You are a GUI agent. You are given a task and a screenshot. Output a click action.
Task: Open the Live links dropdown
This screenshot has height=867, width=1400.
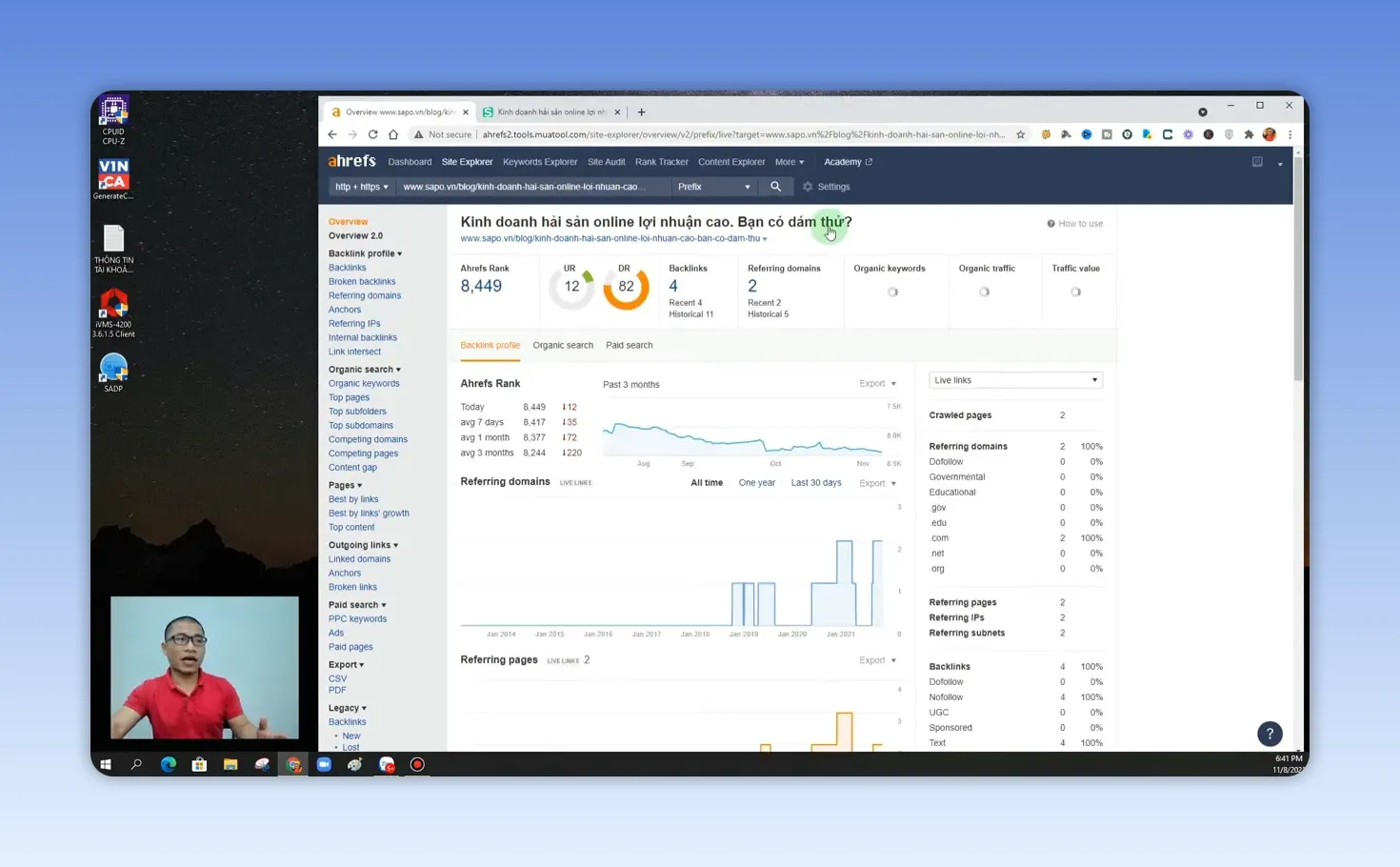click(x=1015, y=380)
